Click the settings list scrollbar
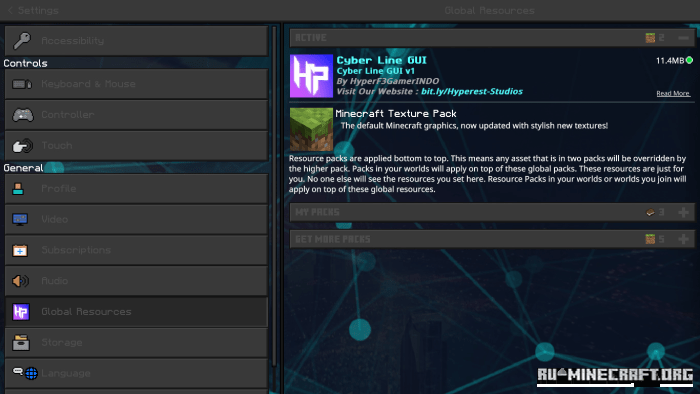 [x=275, y=196]
